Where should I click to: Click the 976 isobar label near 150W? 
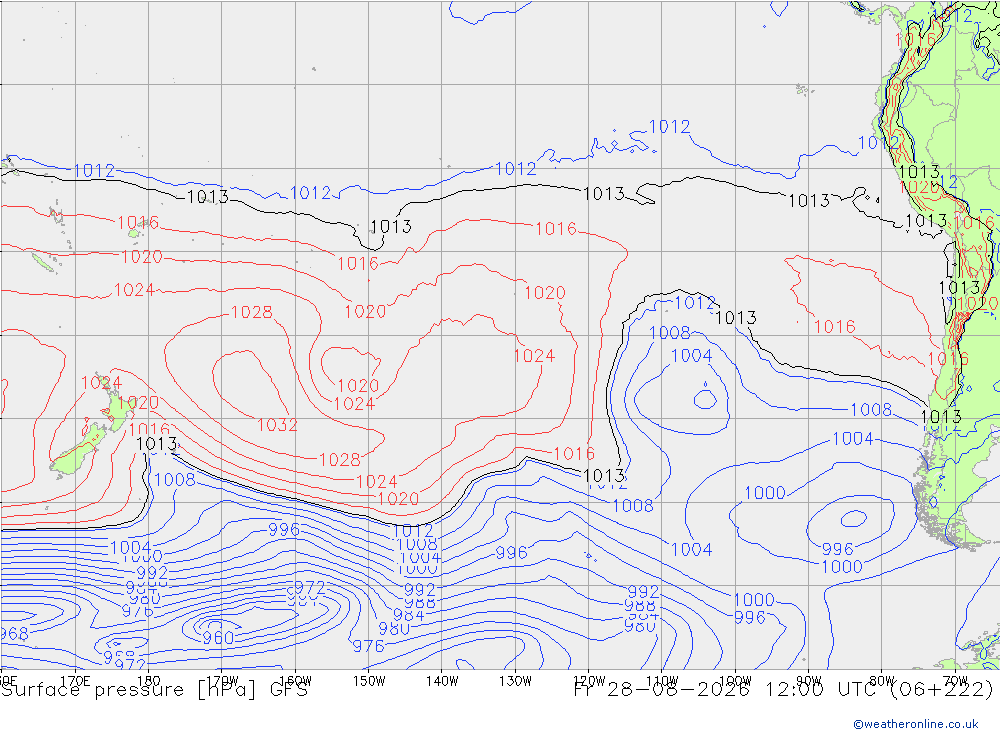click(369, 646)
